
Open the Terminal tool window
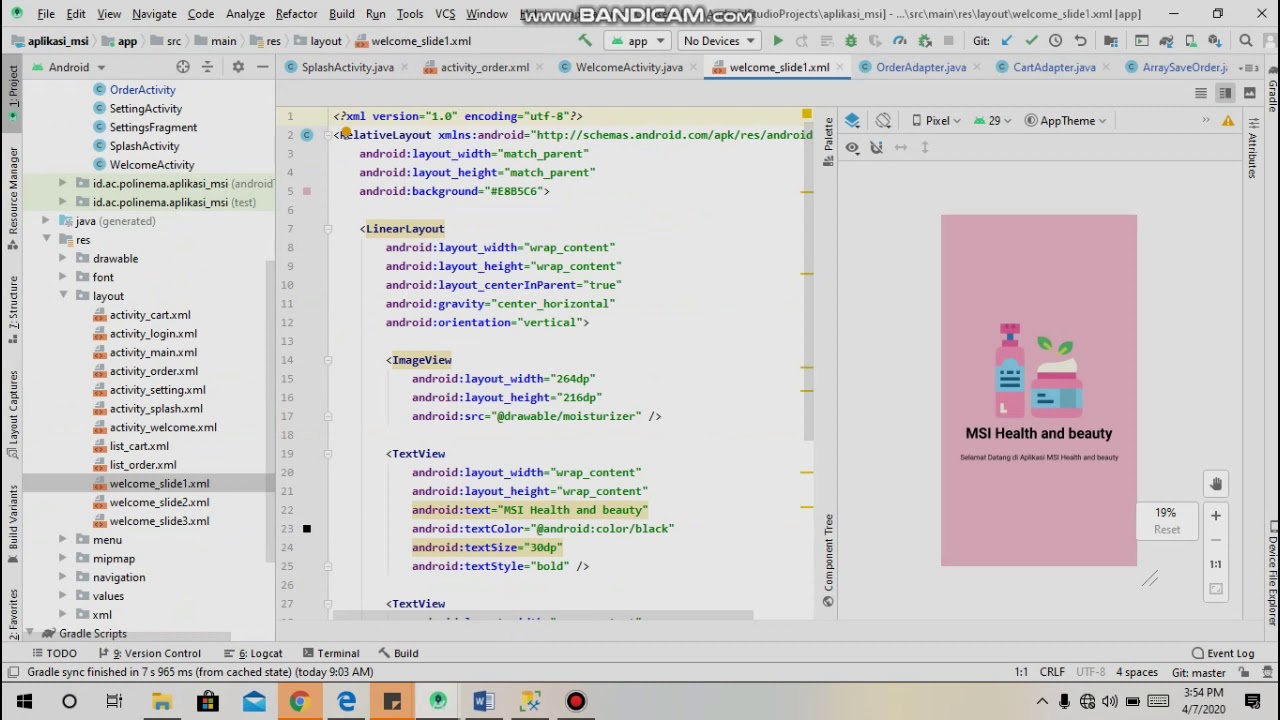(330, 653)
